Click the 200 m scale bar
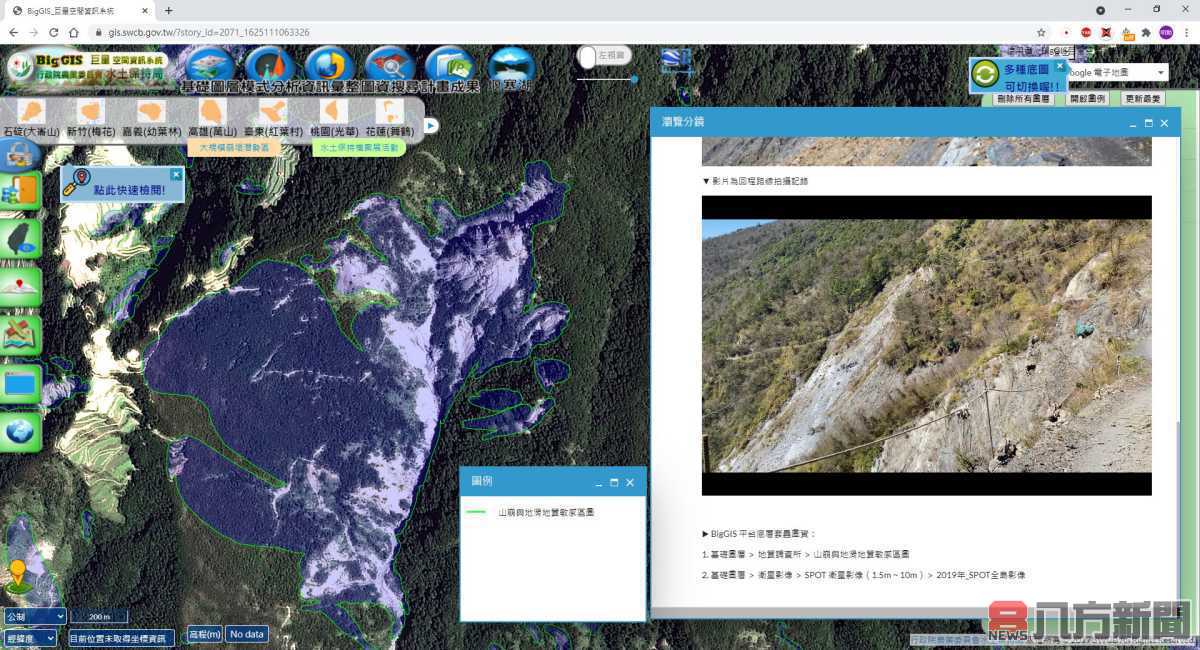Image resolution: width=1200 pixels, height=650 pixels. pyautogui.click(x=98, y=617)
